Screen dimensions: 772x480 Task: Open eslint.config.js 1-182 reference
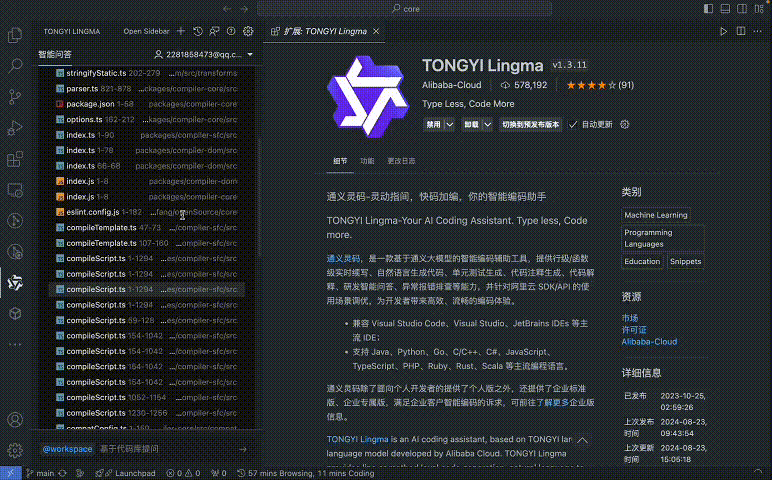tap(147, 212)
